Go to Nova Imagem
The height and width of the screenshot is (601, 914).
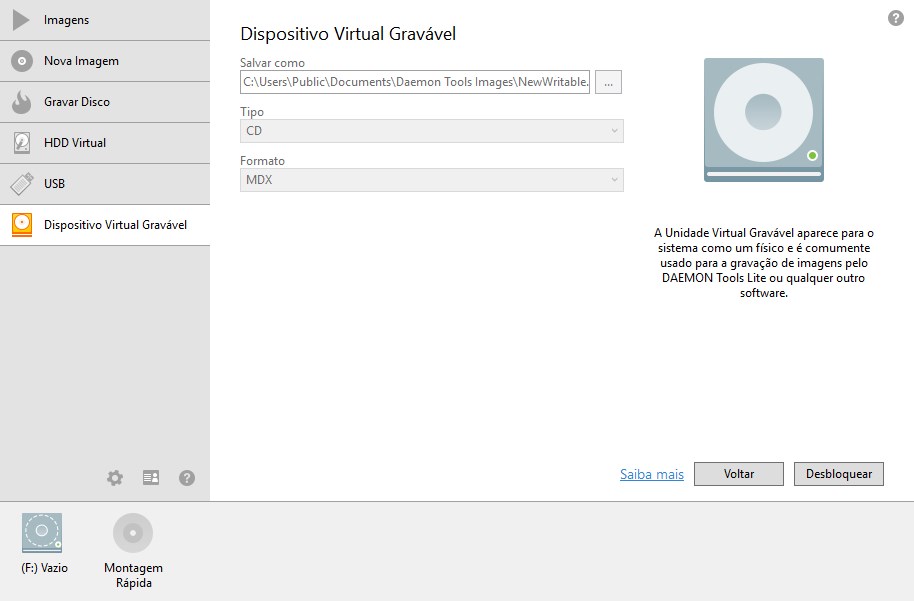[105, 61]
